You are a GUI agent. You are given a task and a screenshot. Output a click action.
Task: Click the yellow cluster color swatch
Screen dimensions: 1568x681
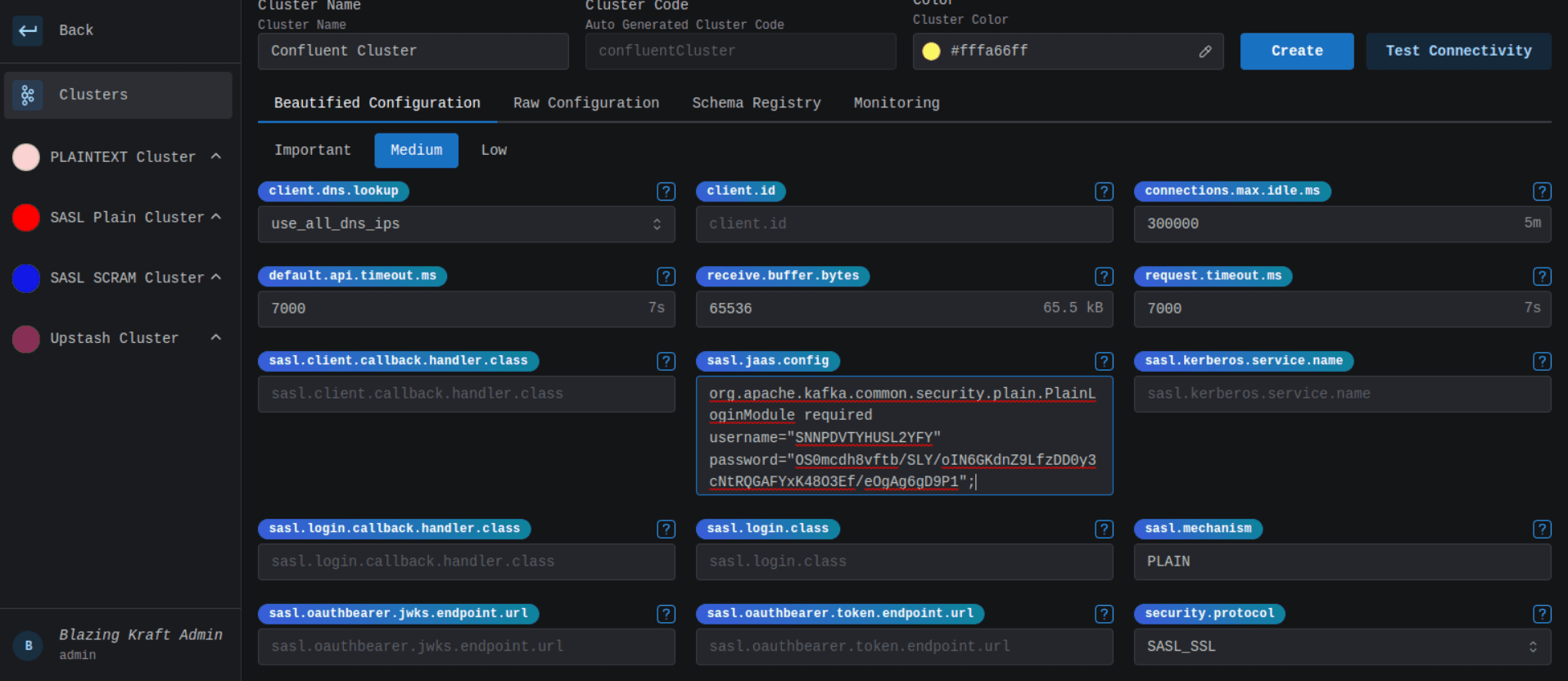click(x=931, y=52)
